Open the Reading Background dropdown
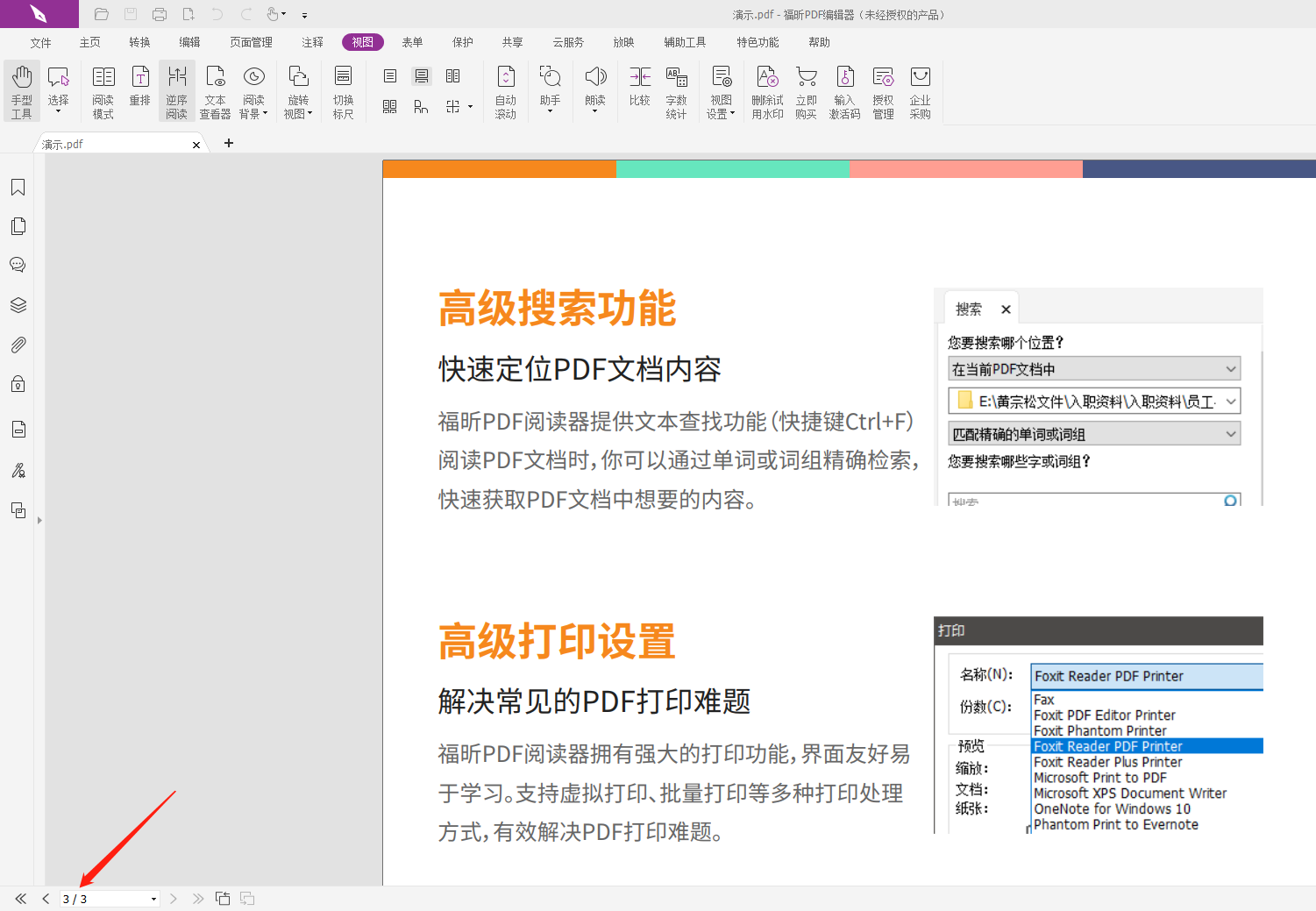The image size is (1316, 911). [253, 88]
